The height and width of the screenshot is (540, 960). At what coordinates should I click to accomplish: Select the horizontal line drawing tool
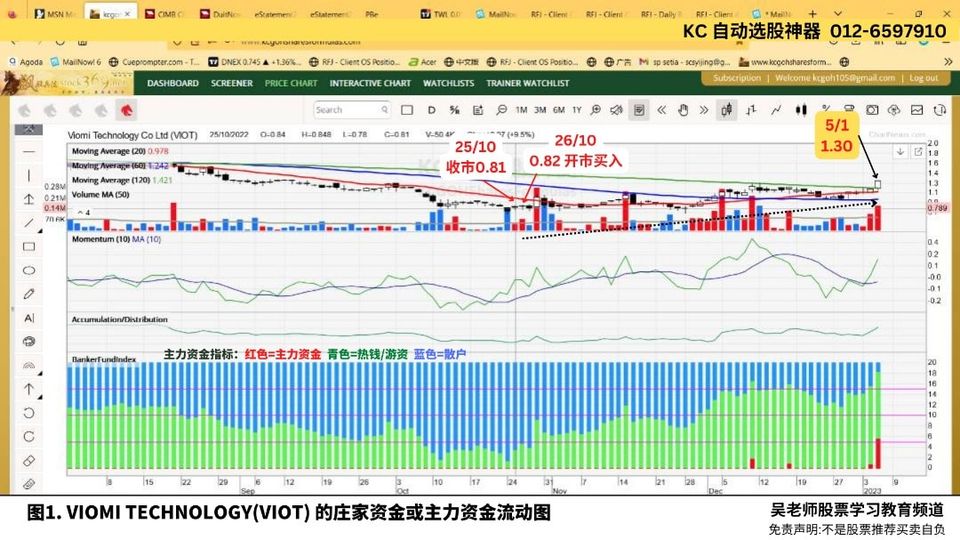point(29,151)
